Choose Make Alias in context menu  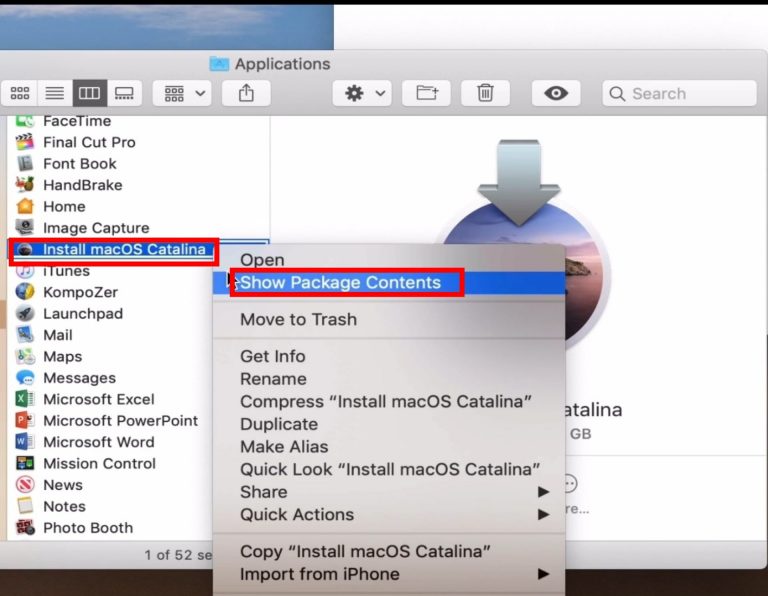coord(389,446)
